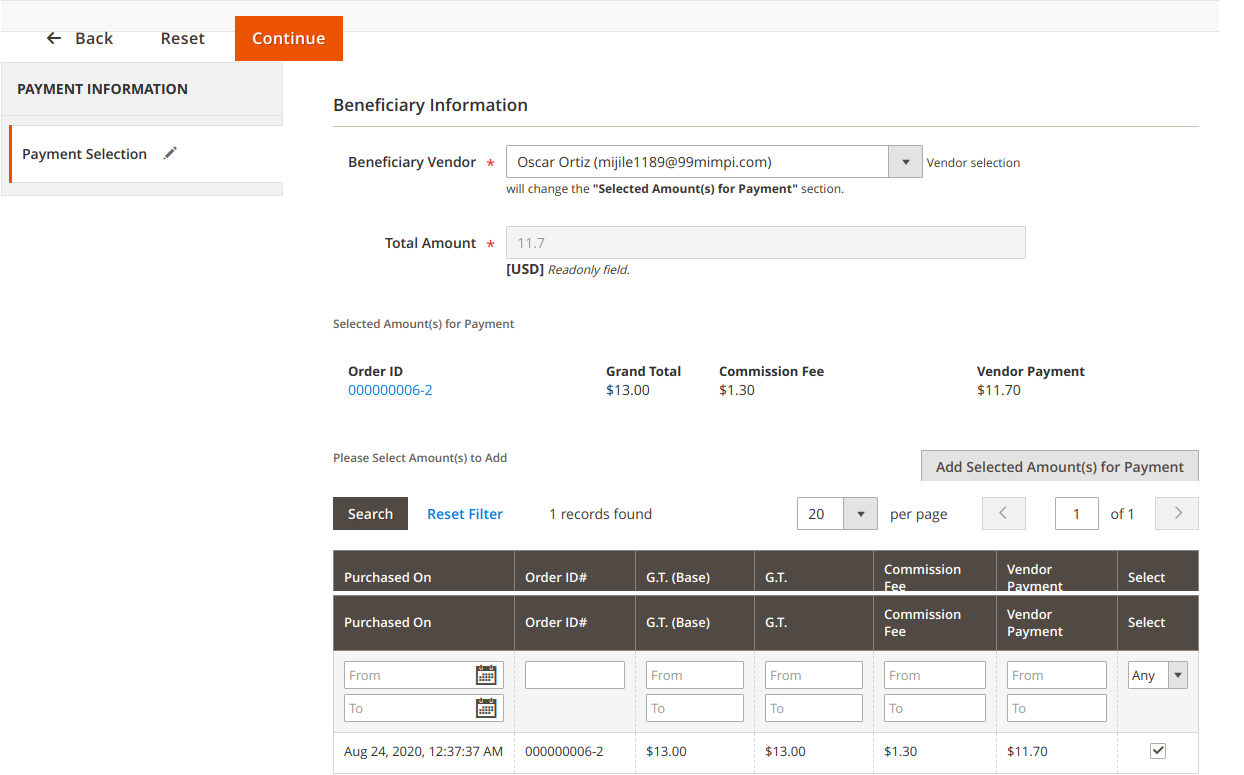Expand the per page count dropdown

click(860, 514)
